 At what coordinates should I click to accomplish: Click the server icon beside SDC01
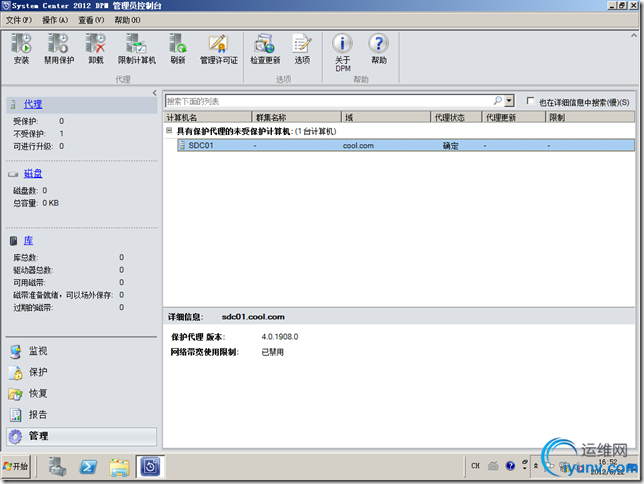click(x=182, y=145)
